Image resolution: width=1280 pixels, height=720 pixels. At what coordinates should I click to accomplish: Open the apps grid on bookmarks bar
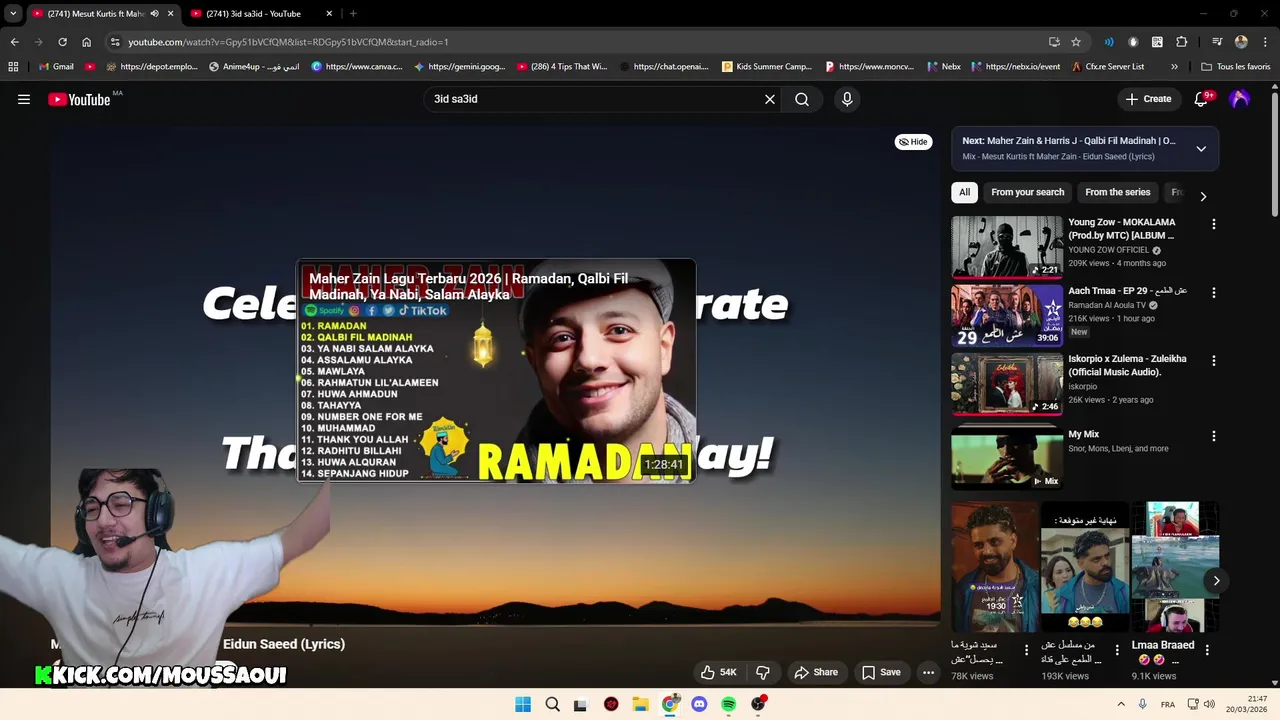13,67
